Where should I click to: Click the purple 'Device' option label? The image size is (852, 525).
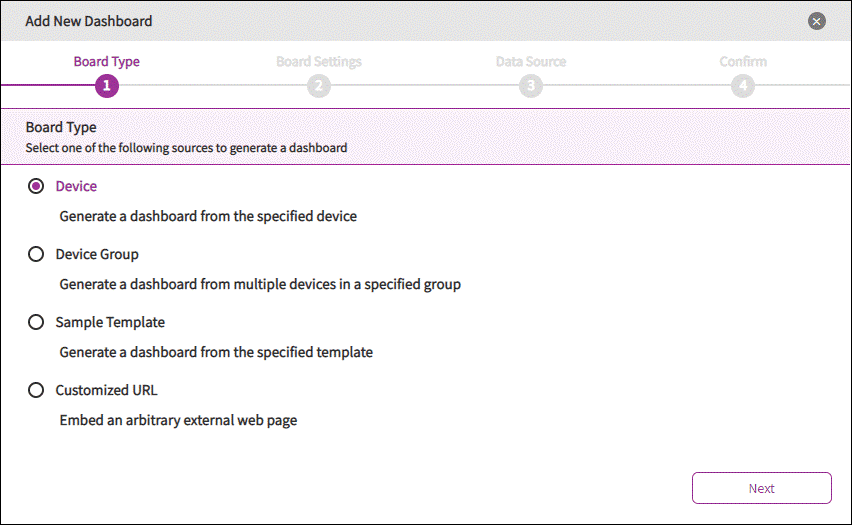pyautogui.click(x=76, y=186)
